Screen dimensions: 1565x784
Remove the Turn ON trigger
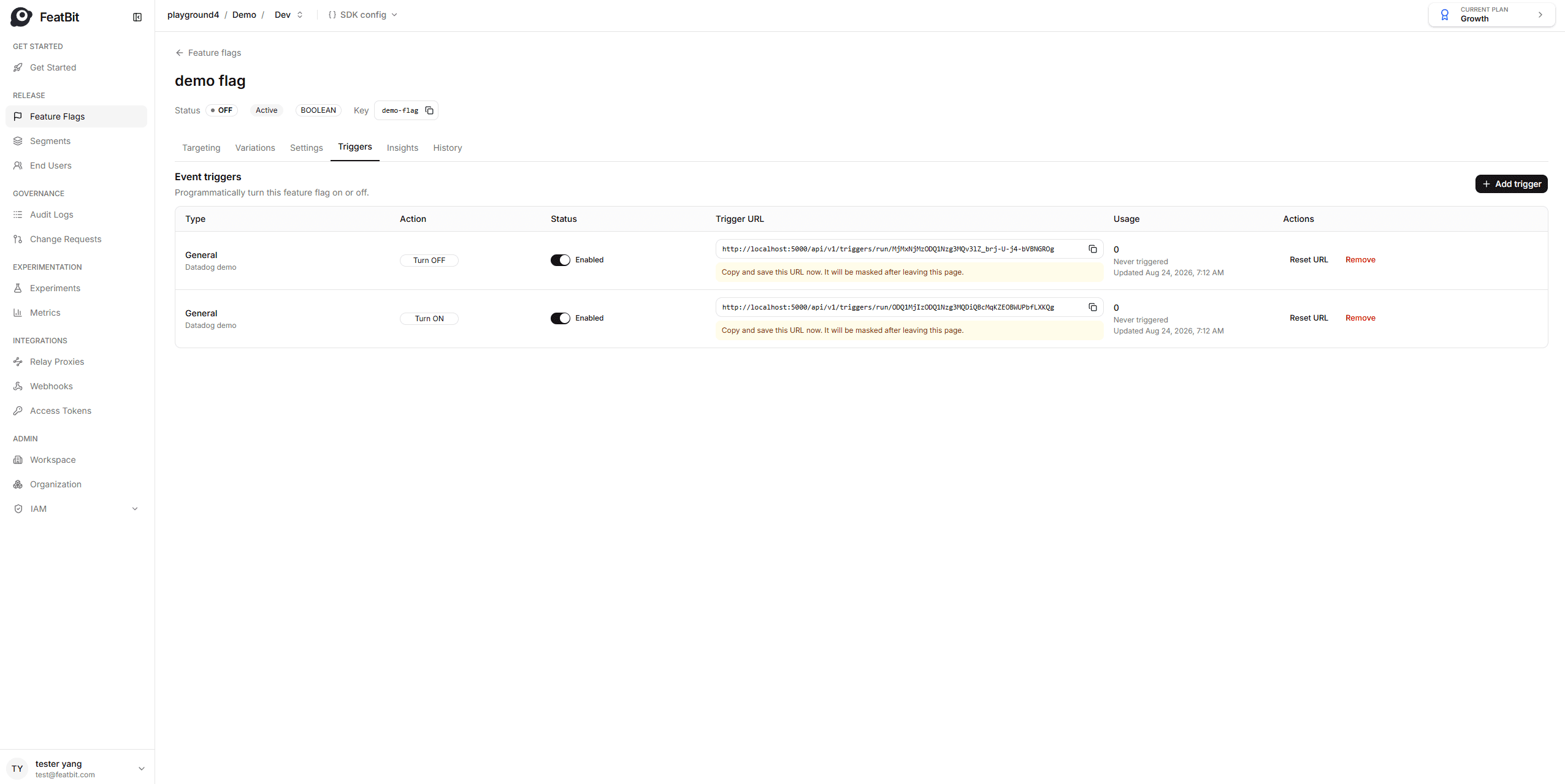[x=1360, y=318]
